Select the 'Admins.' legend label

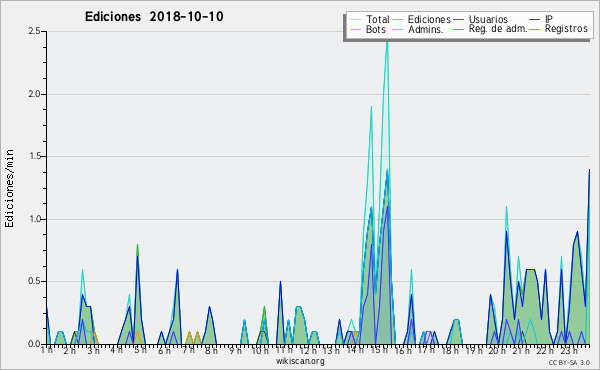(x=426, y=29)
